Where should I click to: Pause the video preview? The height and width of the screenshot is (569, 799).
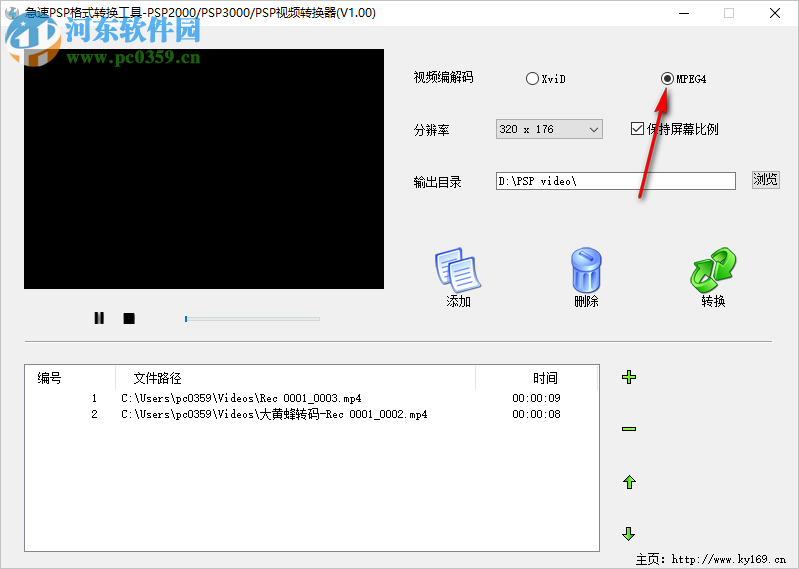[99, 318]
